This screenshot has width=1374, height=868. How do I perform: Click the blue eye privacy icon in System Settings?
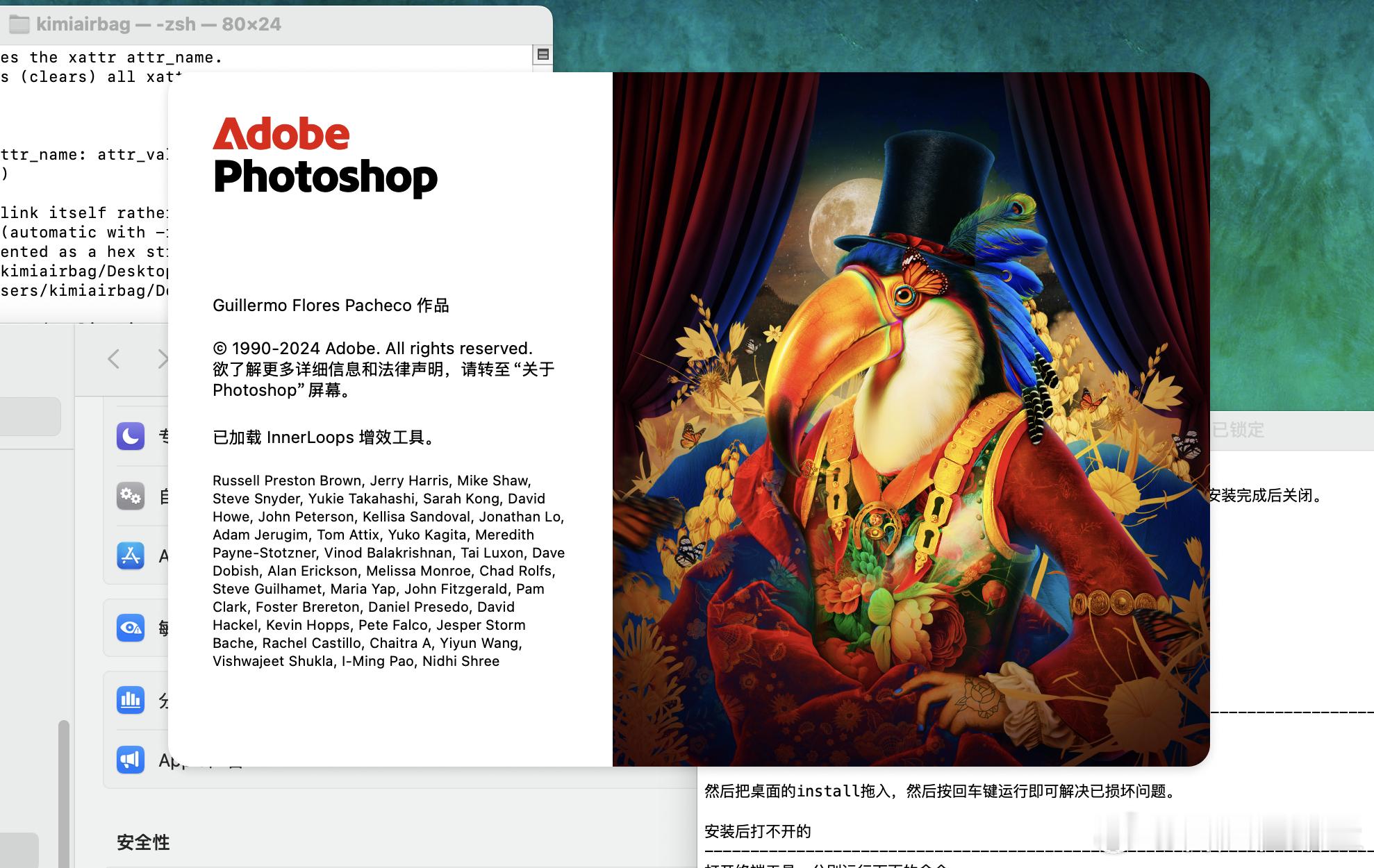[131, 628]
